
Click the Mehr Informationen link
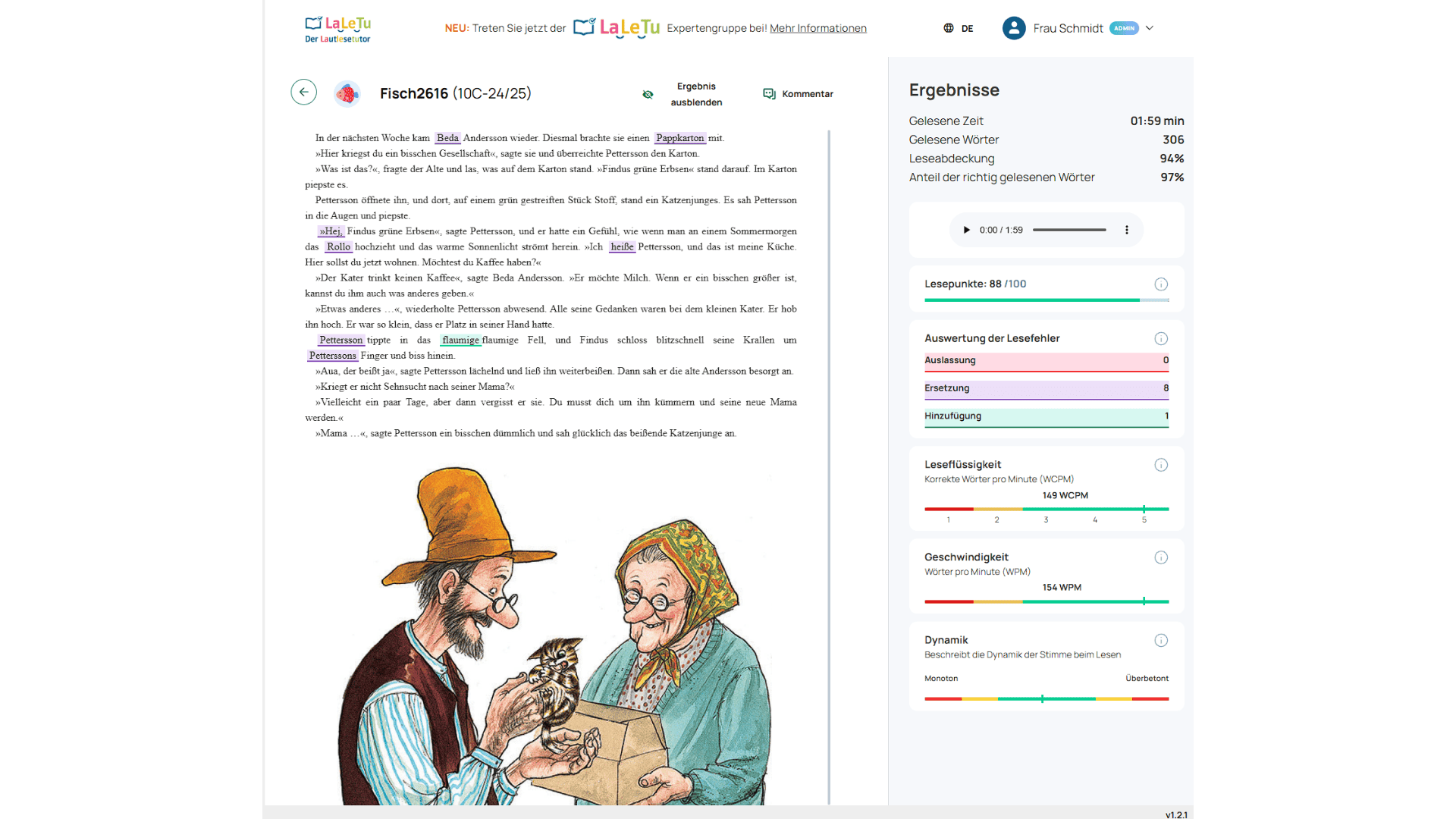coord(818,28)
